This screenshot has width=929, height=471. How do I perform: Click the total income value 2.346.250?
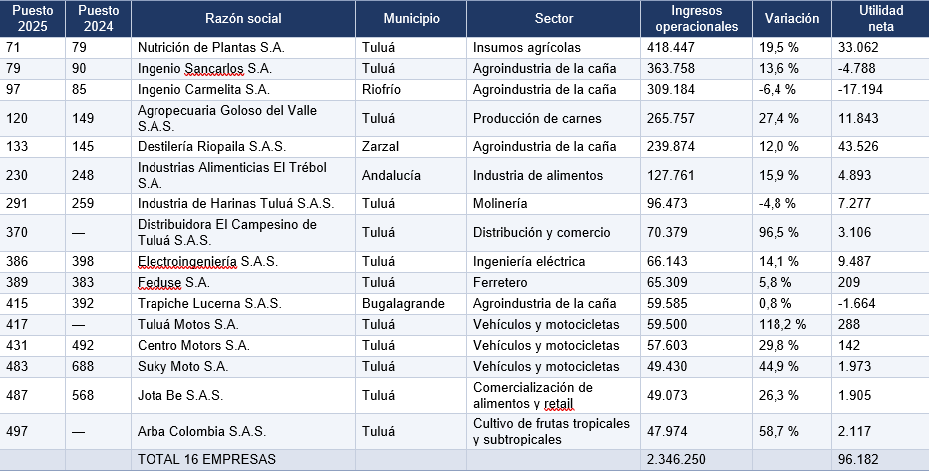point(676,459)
